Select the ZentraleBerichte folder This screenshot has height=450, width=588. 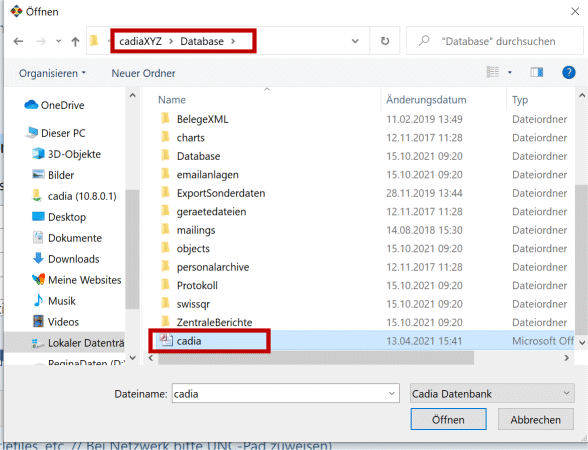click(214, 322)
